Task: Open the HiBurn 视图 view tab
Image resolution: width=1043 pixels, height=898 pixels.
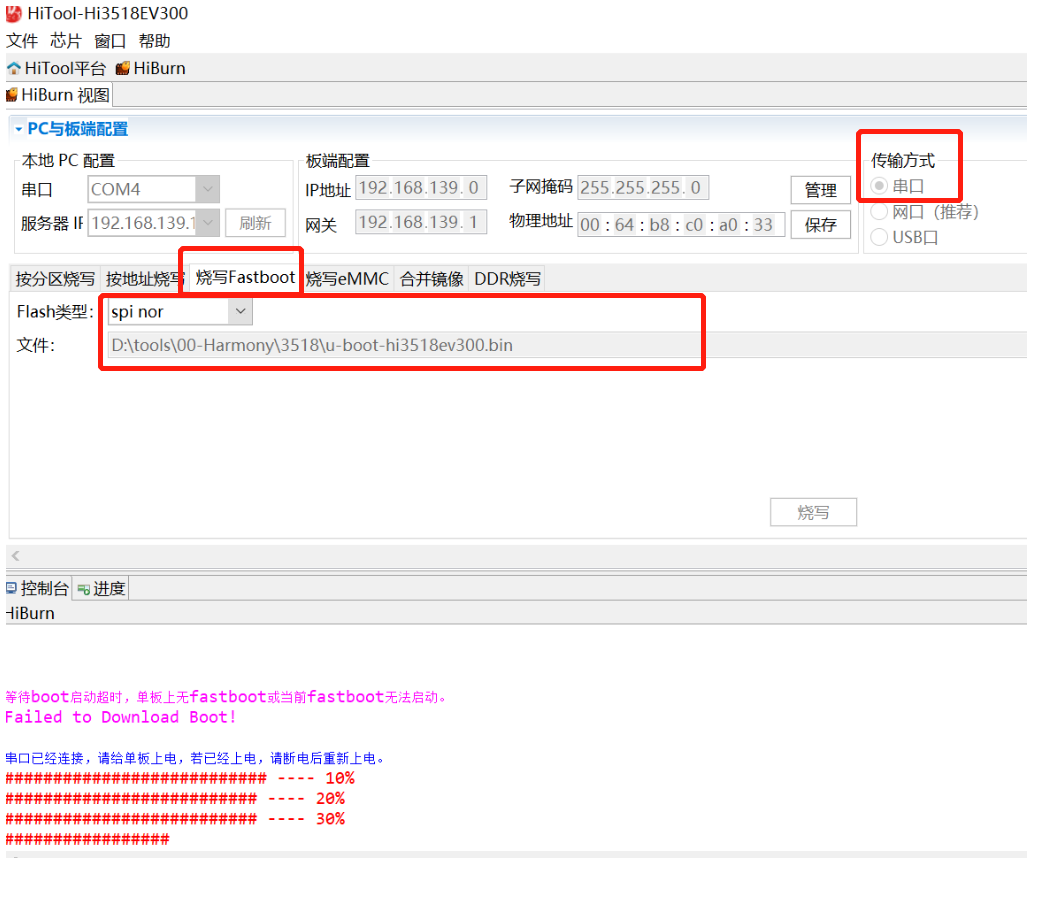Action: [59, 95]
